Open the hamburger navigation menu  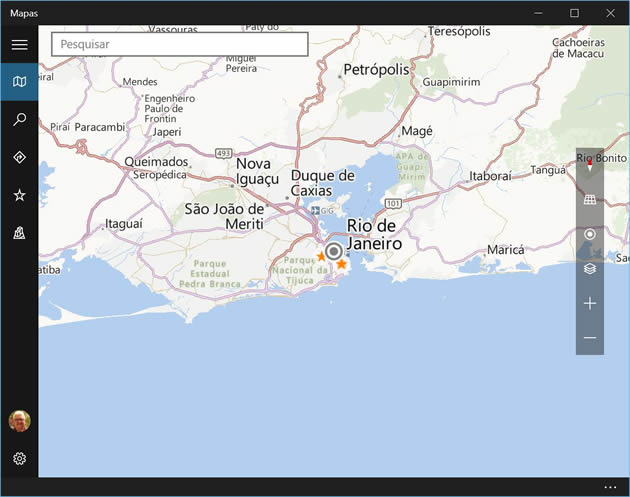[x=19, y=44]
